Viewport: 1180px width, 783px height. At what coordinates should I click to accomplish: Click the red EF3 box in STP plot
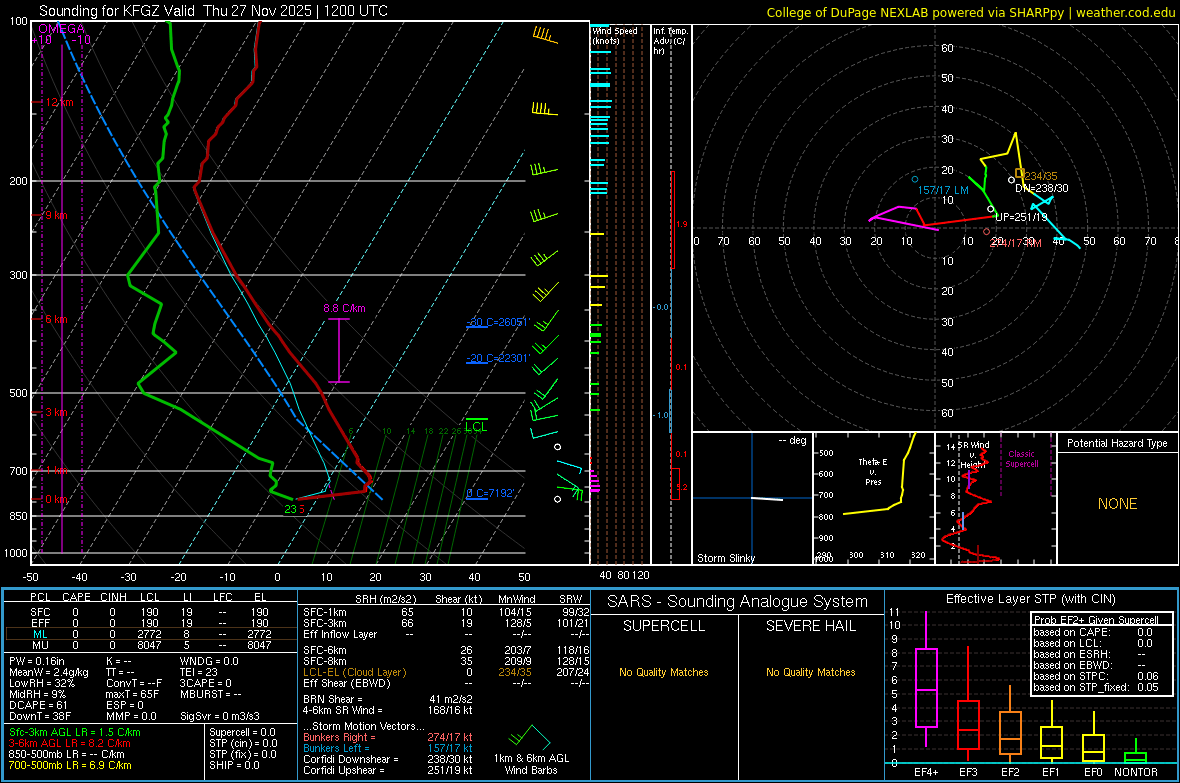pyautogui.click(x=968, y=724)
